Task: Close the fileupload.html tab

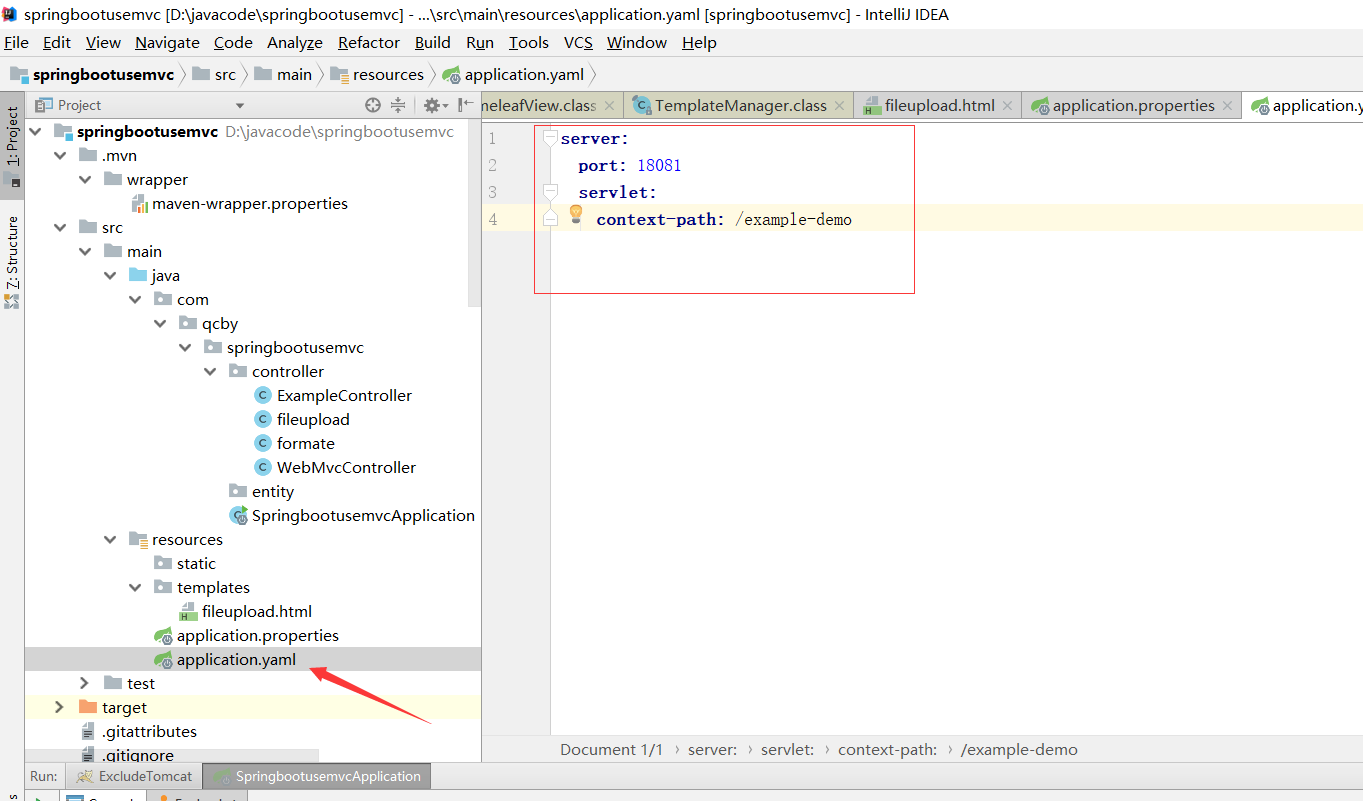Action: click(1007, 106)
